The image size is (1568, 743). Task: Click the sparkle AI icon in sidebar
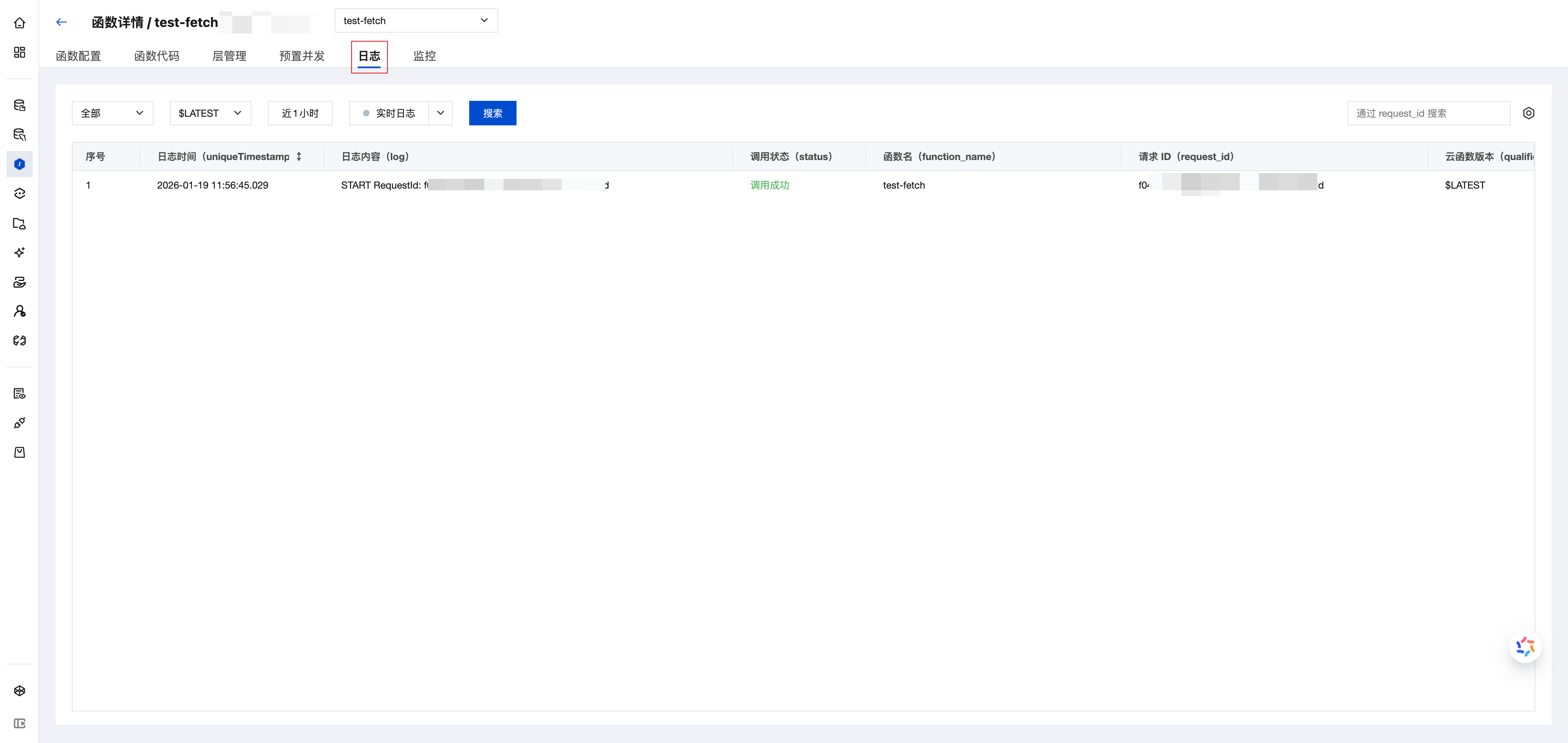(x=20, y=253)
